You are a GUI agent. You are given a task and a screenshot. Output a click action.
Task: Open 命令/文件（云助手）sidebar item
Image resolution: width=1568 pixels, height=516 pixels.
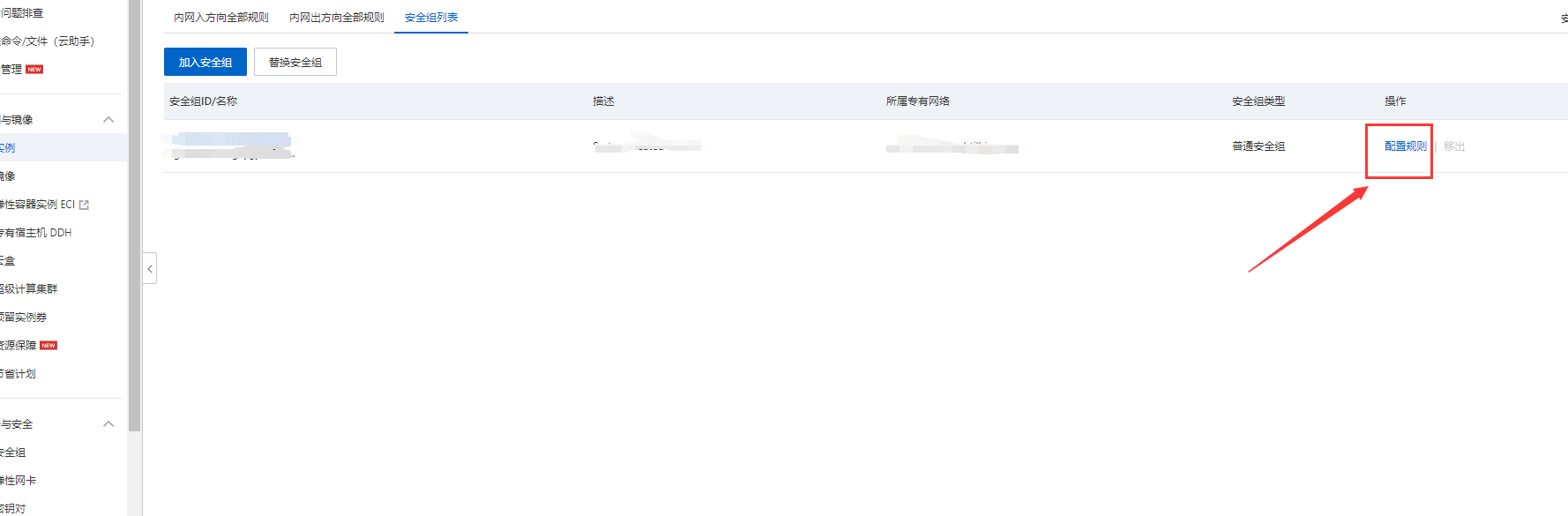coord(48,41)
